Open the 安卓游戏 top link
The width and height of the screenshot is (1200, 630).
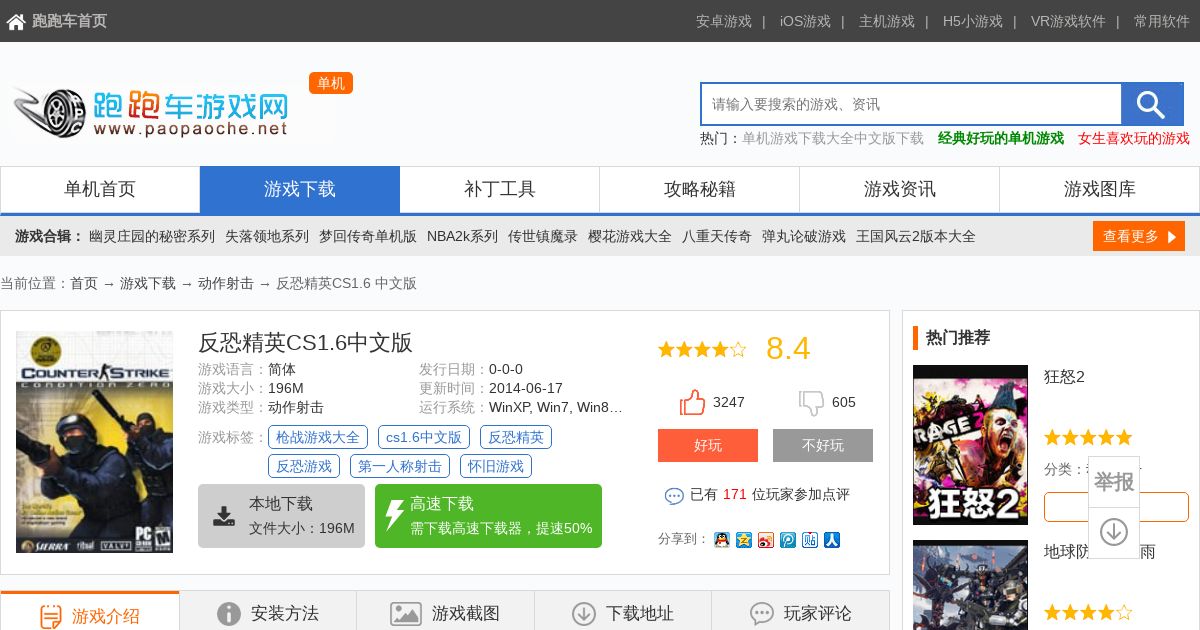pos(724,21)
